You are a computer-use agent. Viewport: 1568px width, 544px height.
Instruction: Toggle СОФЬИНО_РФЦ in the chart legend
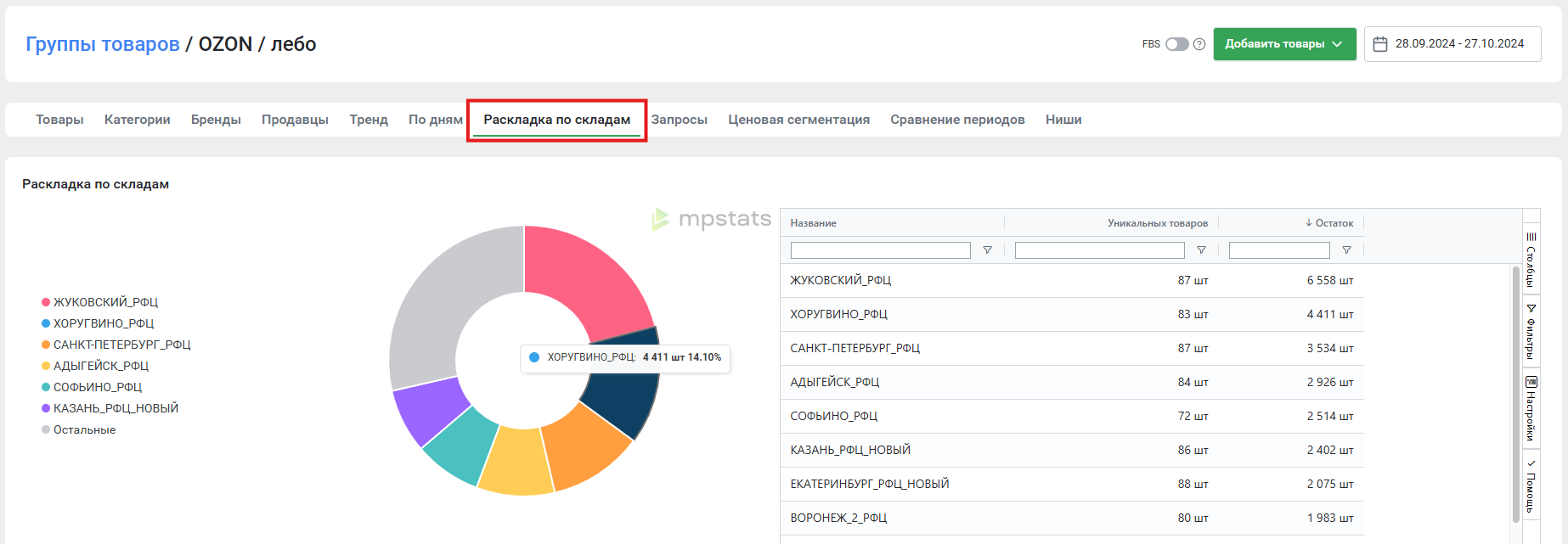point(92,387)
